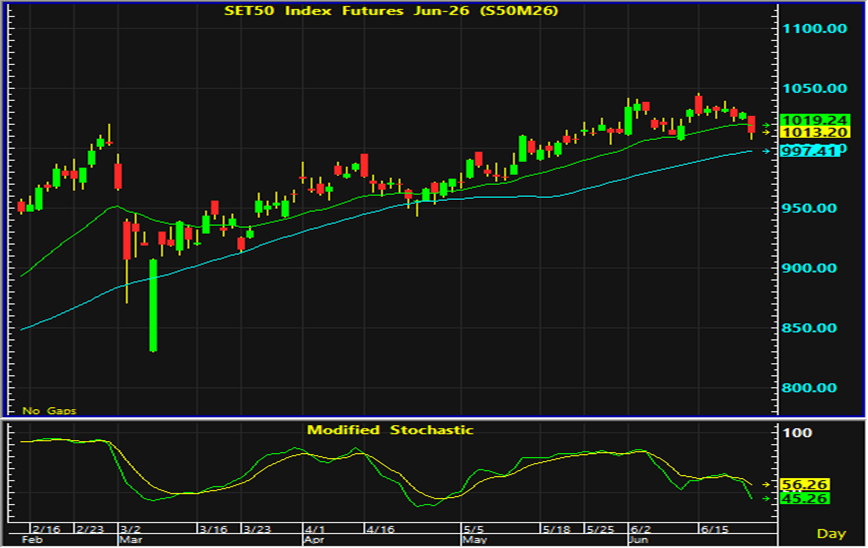Click the 5/18 date marker
The width and height of the screenshot is (868, 548).
556,529
